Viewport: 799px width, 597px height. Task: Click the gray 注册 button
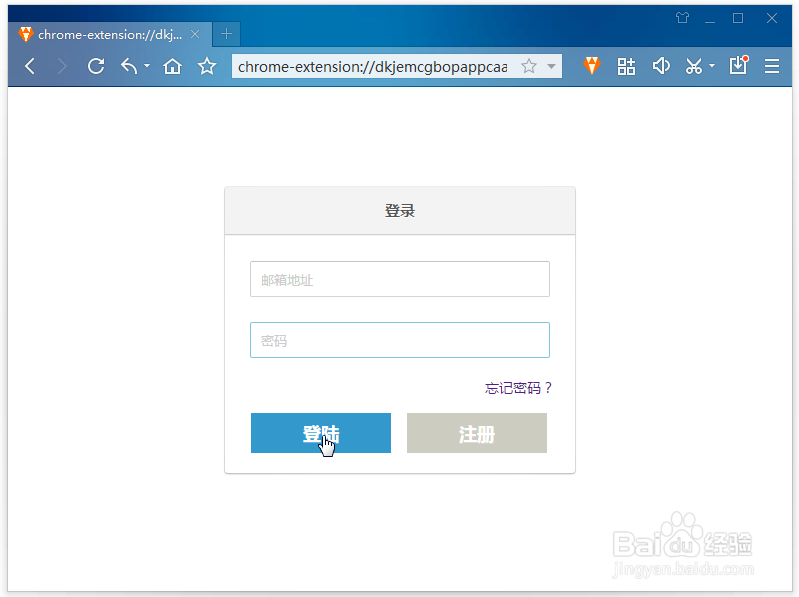point(477,433)
